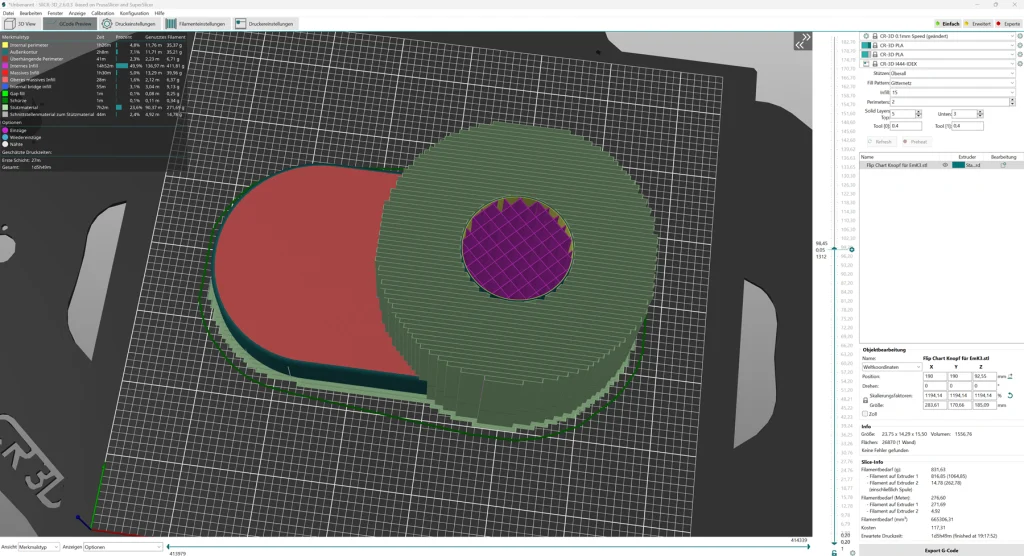
Task: Click the drop-to-bed icon beside Position
Action: (1010, 376)
